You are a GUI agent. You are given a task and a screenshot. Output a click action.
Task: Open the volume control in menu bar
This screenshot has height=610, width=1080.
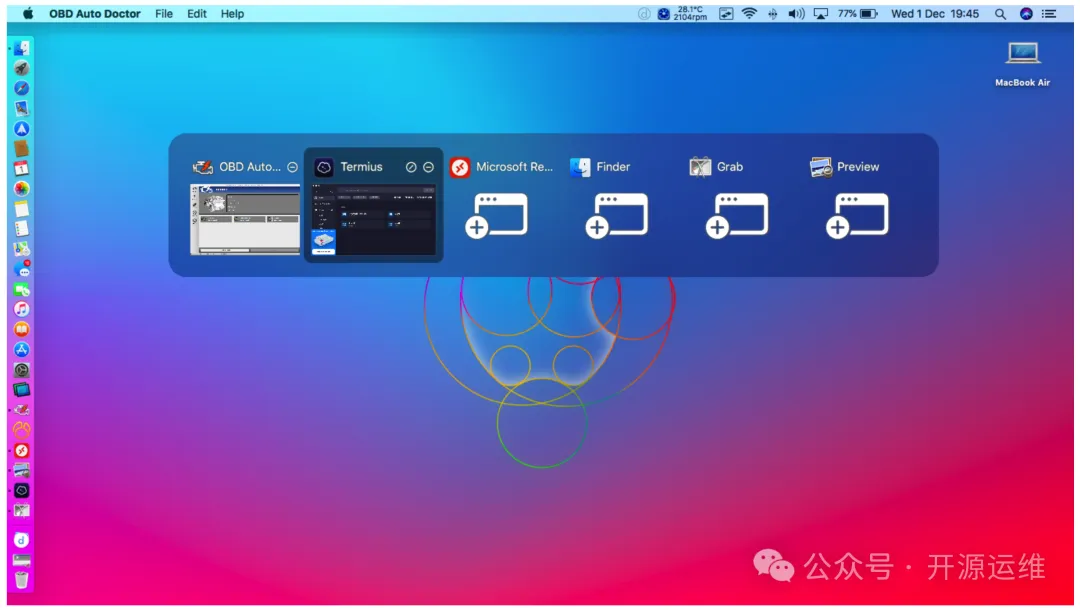click(796, 14)
